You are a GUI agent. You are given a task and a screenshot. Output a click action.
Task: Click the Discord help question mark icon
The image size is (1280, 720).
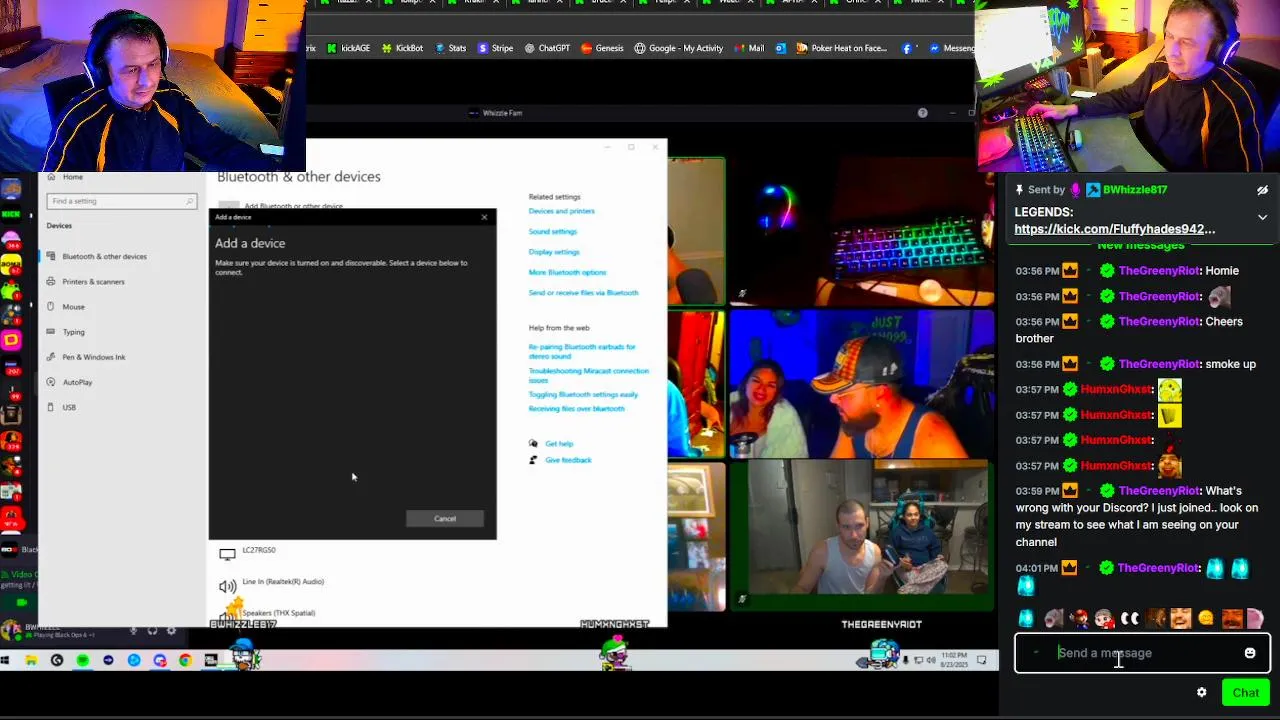(x=922, y=113)
